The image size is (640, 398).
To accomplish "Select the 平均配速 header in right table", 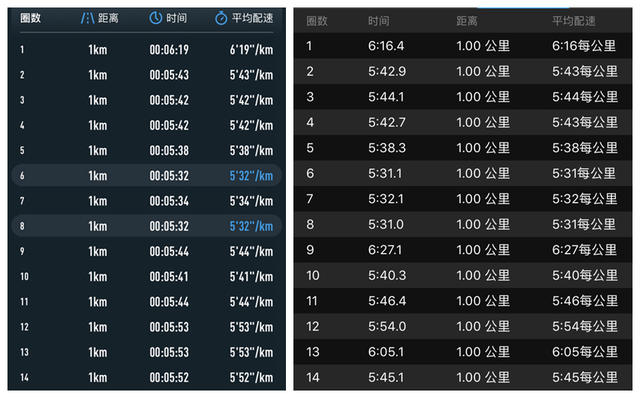I will tap(573, 21).
